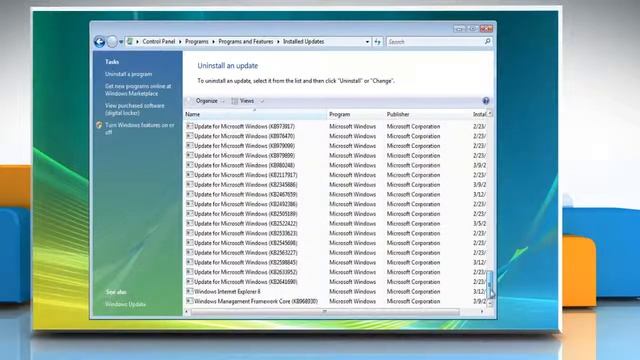Click the icon of update KB2545698
The width and height of the screenshot is (640, 360).
tap(189, 243)
